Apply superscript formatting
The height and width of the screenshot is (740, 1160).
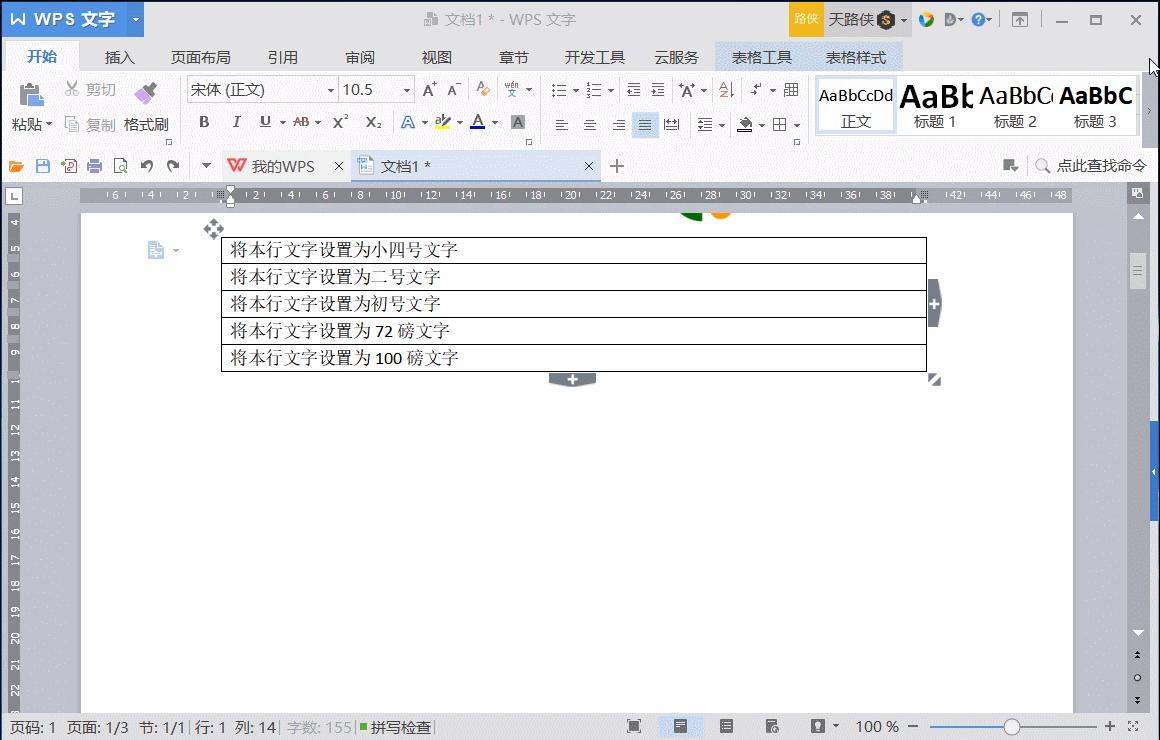(338, 122)
